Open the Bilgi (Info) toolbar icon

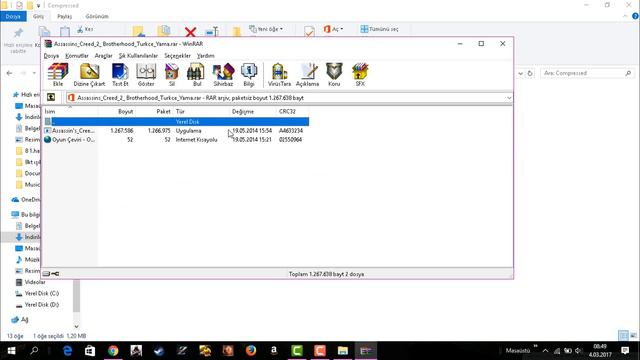pyautogui.click(x=249, y=75)
